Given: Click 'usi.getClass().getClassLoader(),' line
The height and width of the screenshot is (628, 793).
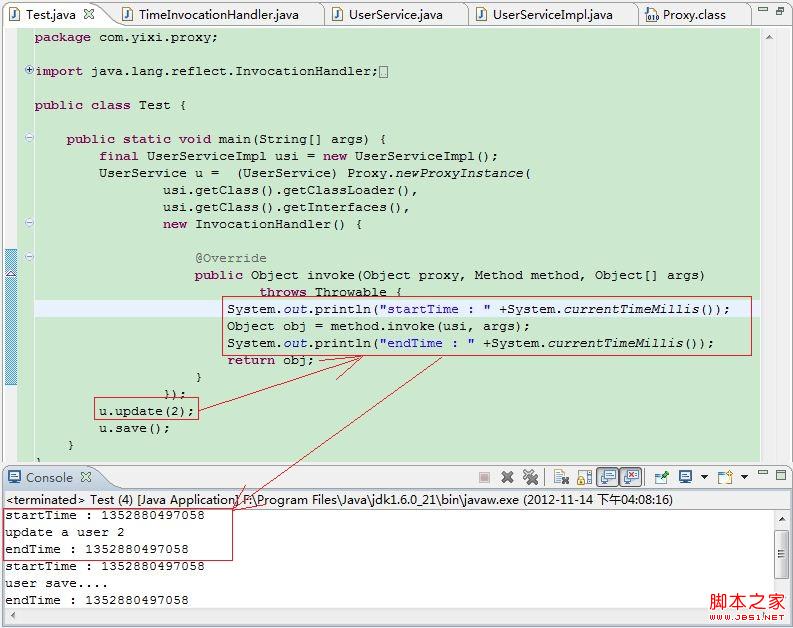Looking at the screenshot, I should (x=290, y=190).
